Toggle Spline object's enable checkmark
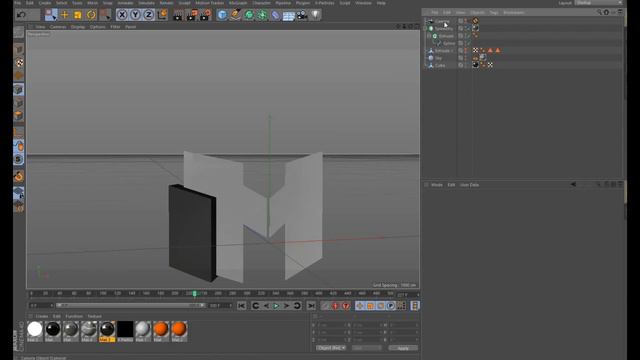 [468, 43]
